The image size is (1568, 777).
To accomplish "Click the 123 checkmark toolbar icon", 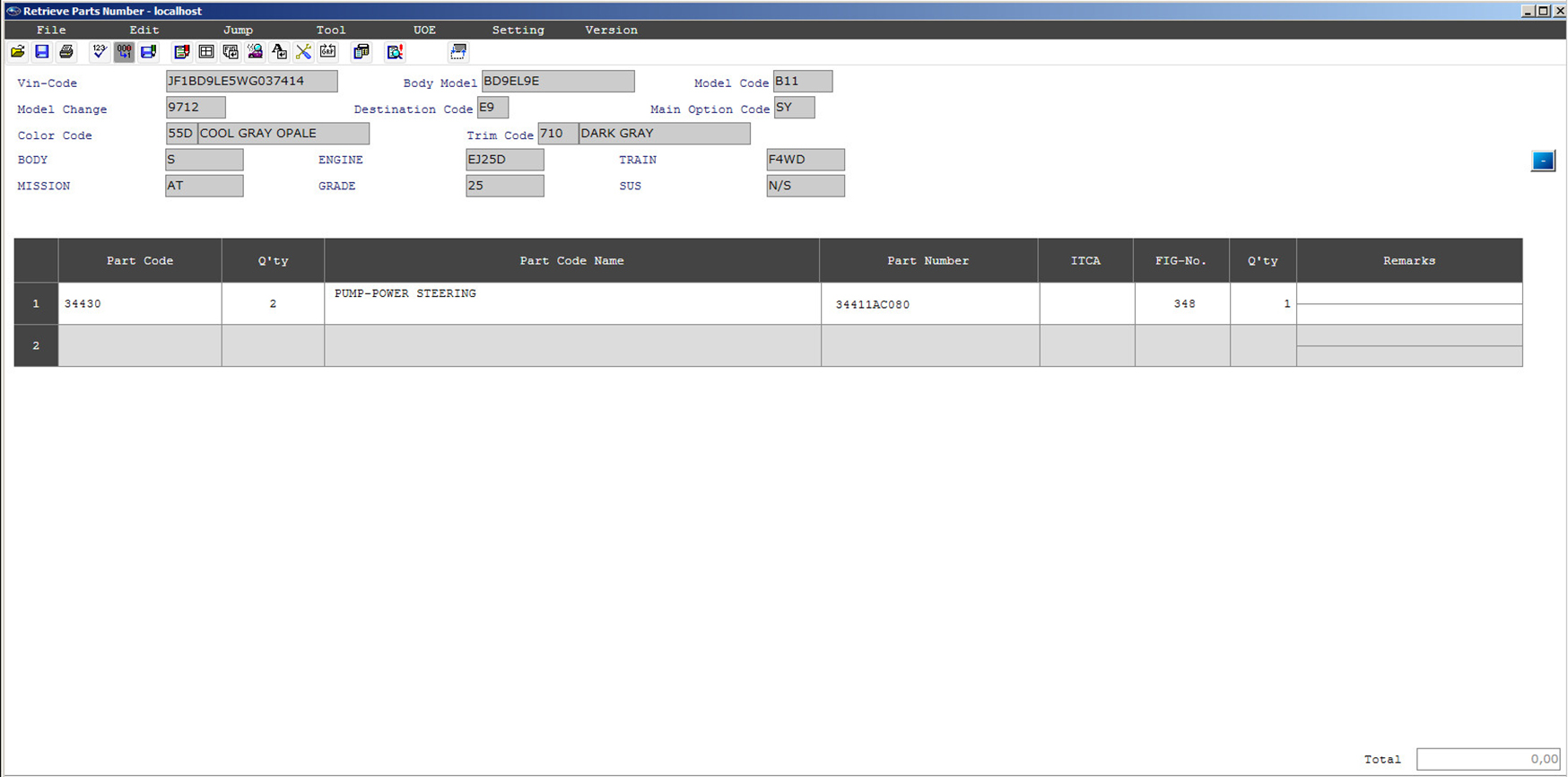I will tap(100, 52).
